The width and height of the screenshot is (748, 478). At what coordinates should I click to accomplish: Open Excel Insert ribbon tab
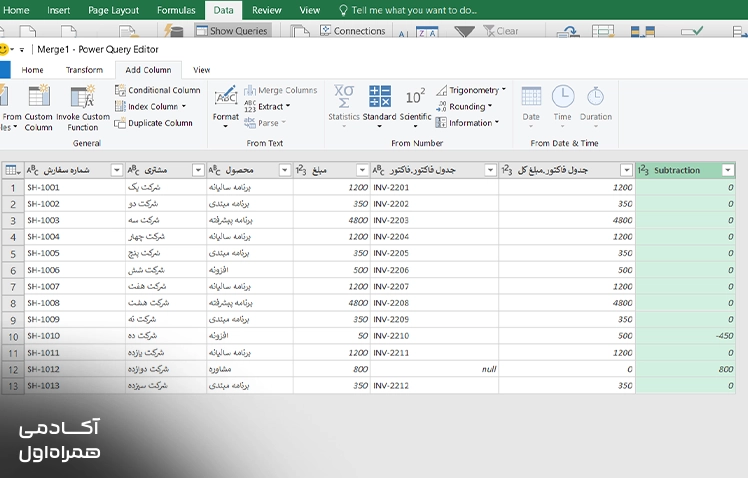pos(58,10)
